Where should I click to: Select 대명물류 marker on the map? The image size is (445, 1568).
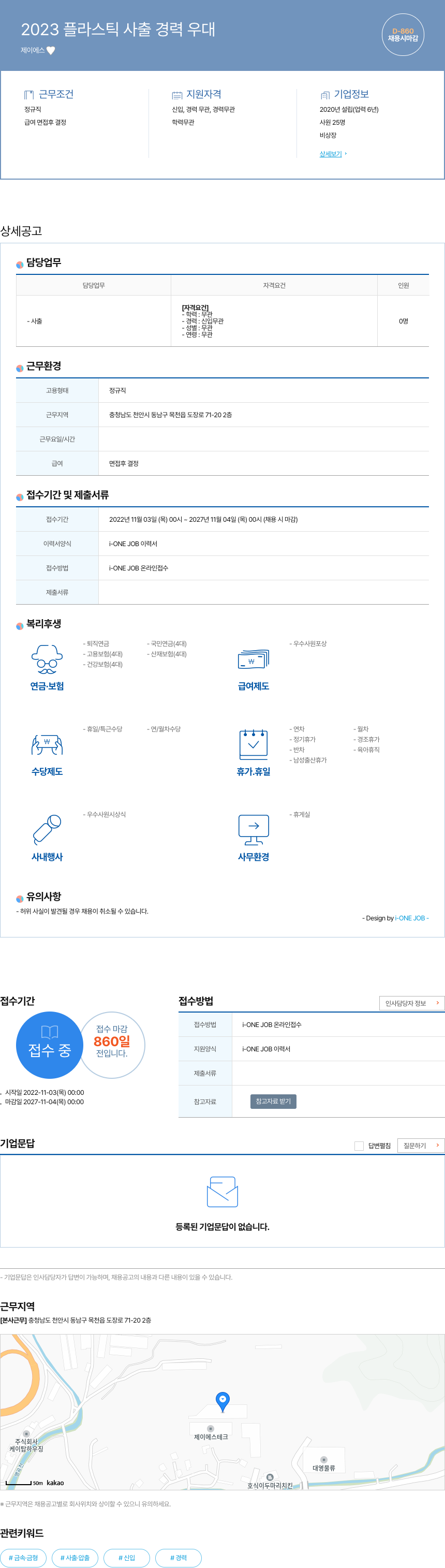(324, 1460)
